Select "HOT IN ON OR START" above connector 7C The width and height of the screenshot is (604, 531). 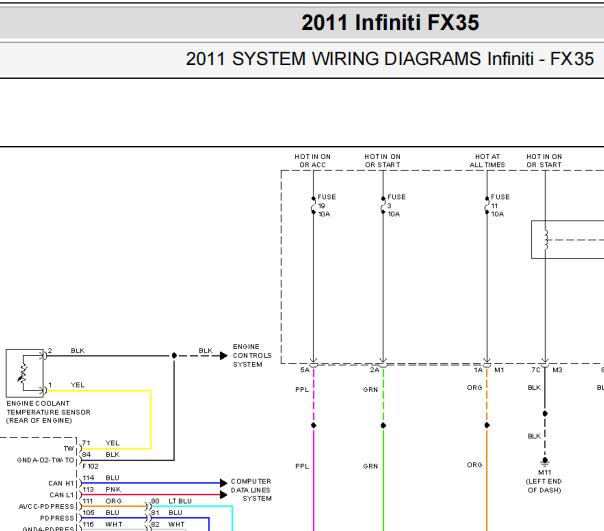544,161
